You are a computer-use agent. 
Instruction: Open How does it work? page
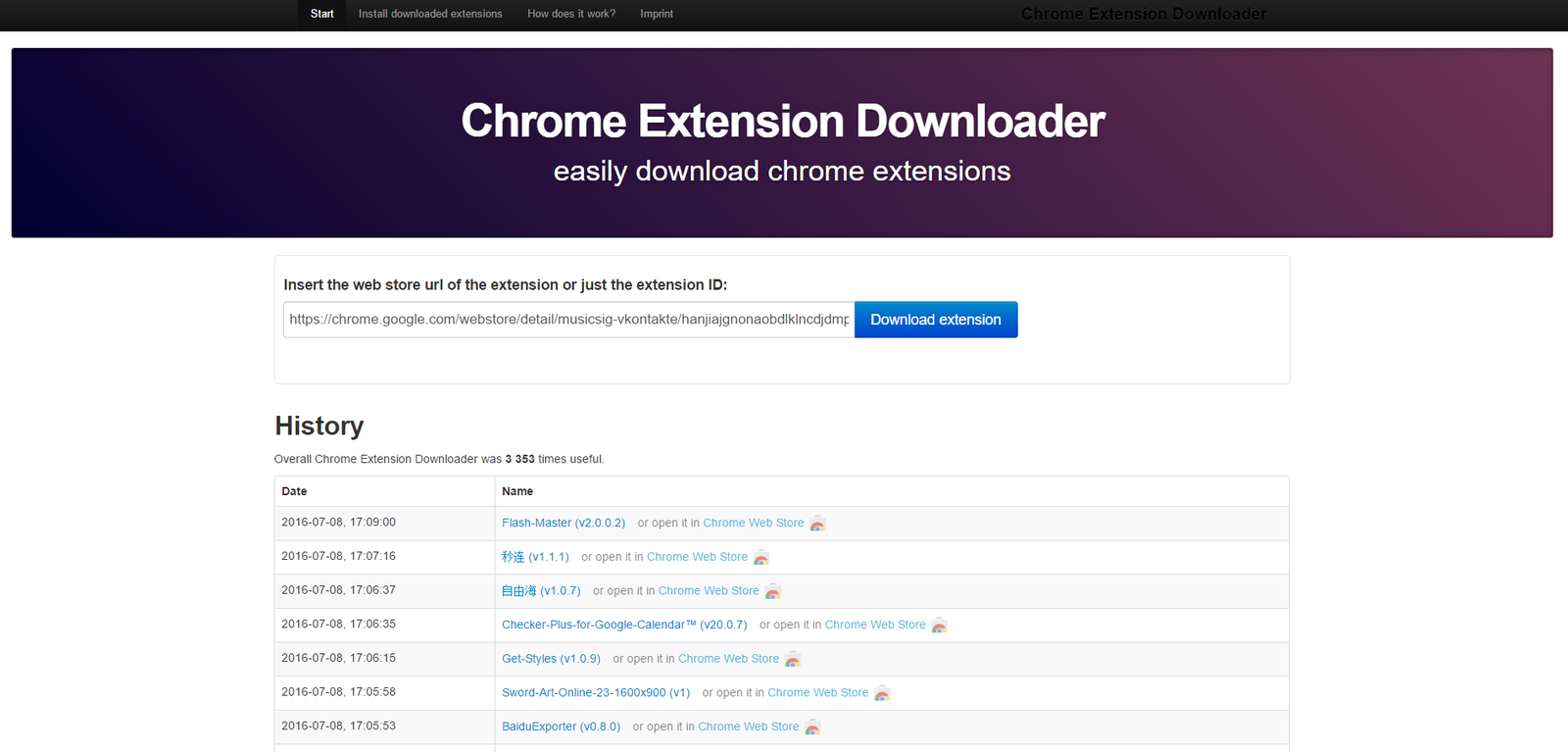click(571, 14)
